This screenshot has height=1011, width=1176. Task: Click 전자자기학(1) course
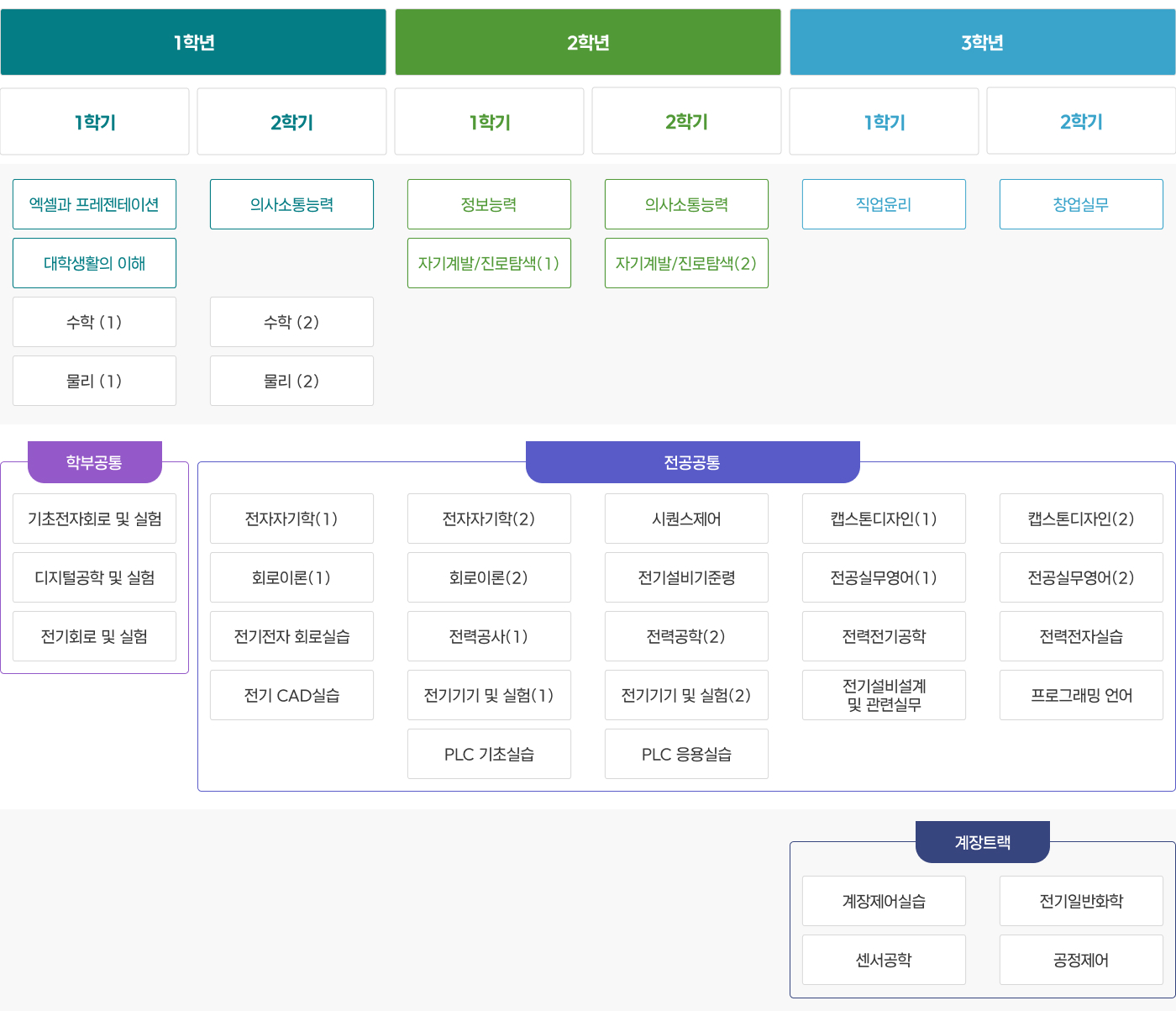pyautogui.click(x=291, y=519)
